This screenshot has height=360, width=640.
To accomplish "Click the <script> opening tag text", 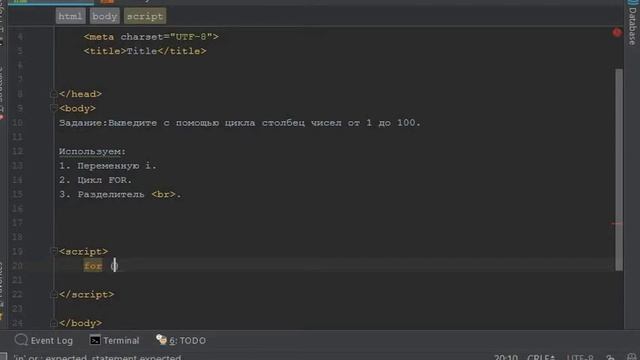I will (83, 251).
